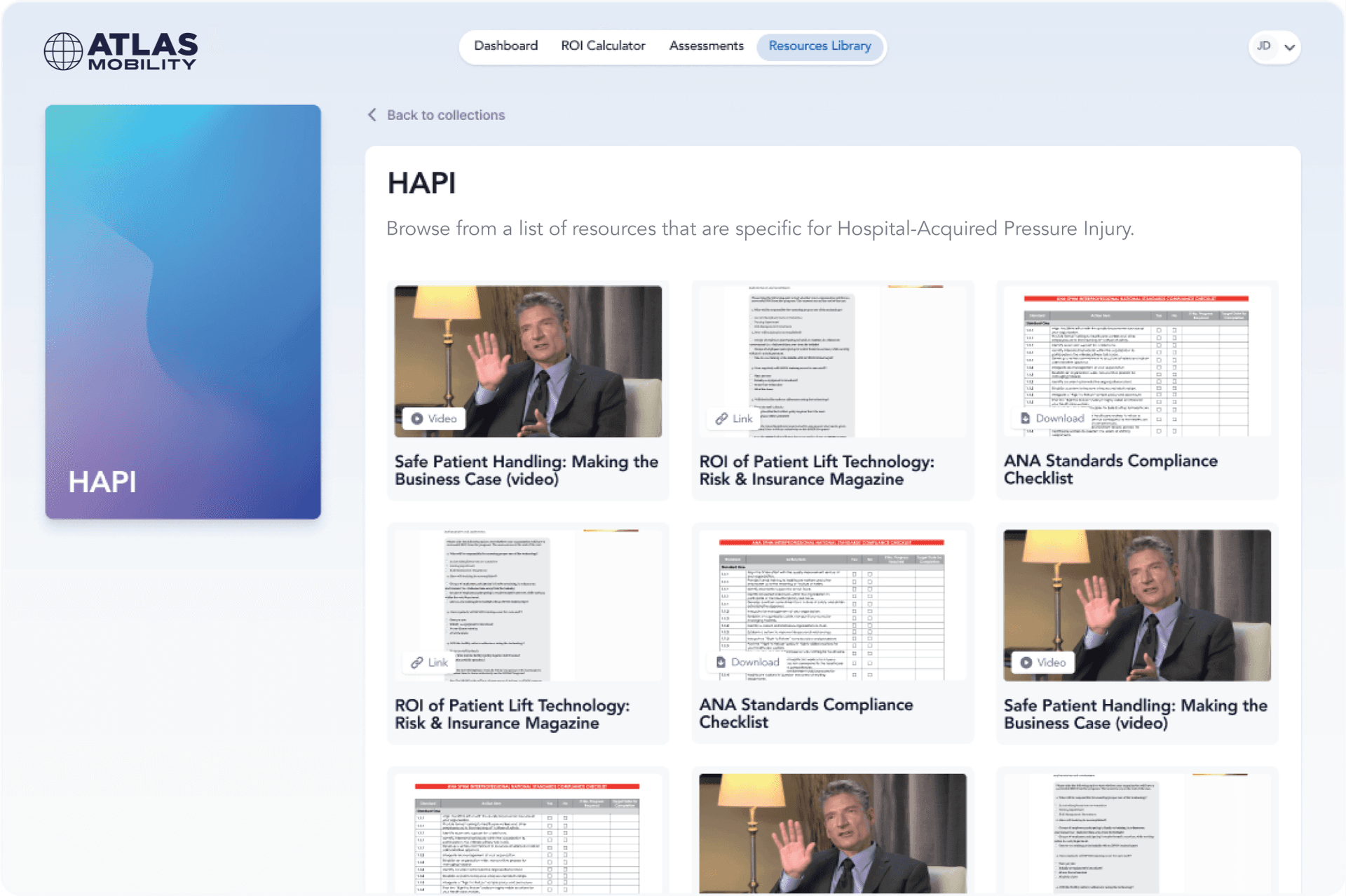
Task: Click the back arrow chevron icon
Action: (372, 115)
